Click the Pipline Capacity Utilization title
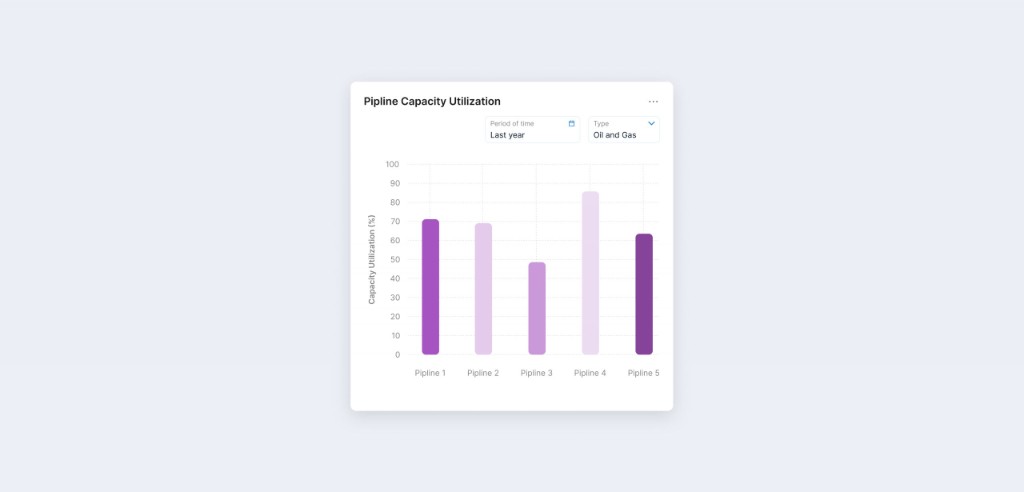This screenshot has height=492, width=1024. [x=432, y=101]
